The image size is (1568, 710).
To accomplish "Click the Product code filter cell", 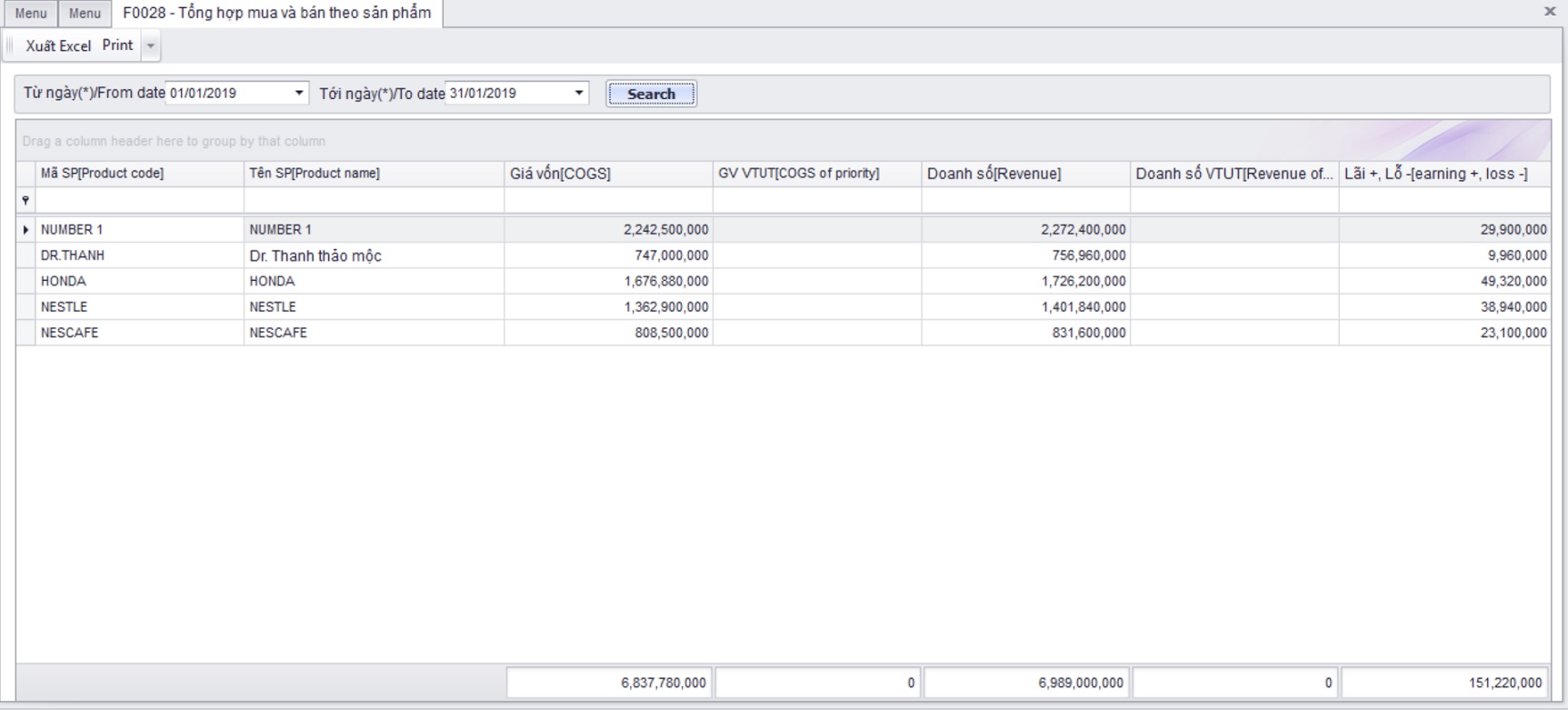I will pos(139,200).
